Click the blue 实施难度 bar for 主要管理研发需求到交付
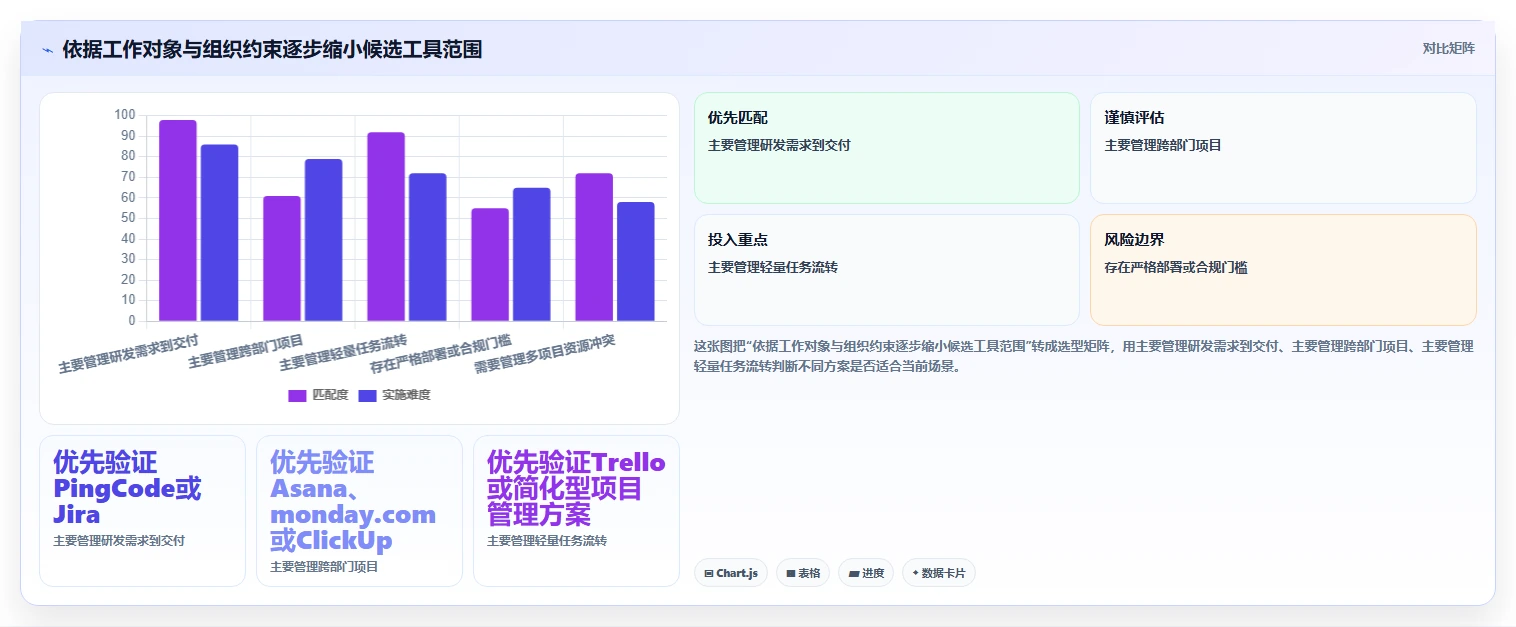The height and width of the screenshot is (627, 1516). [220, 233]
